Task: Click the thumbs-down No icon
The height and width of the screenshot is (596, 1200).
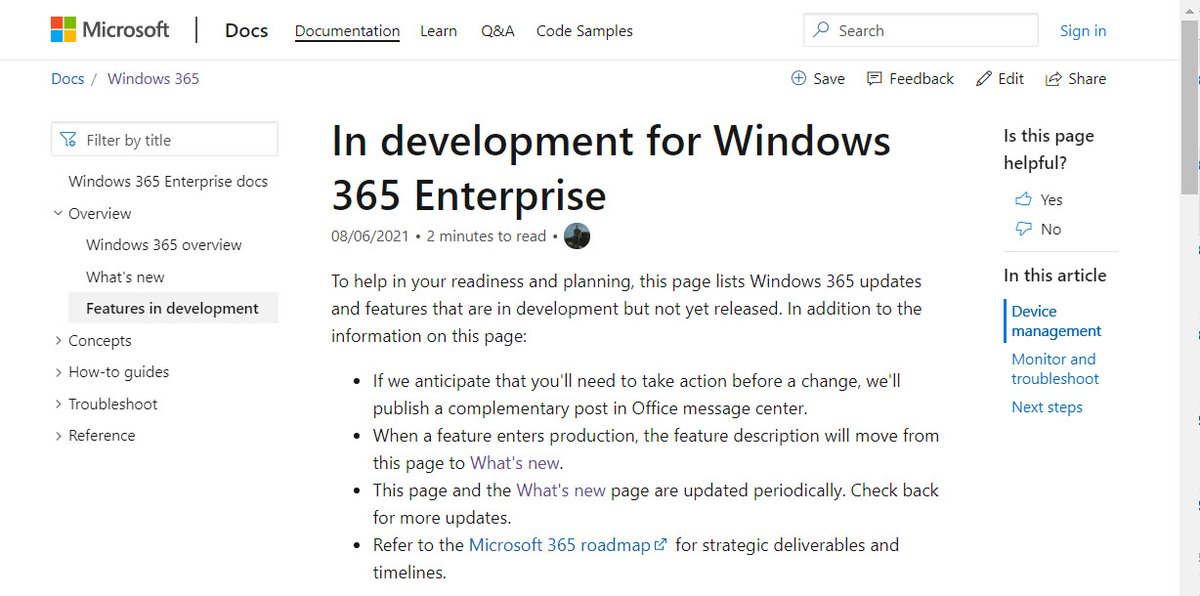Action: click(x=1023, y=229)
